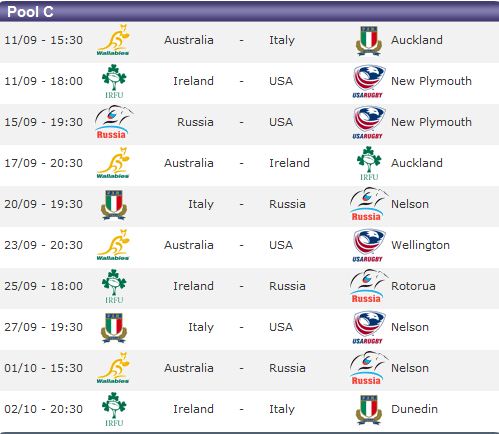Click USA Rugby logo in the 11/09 18:00 row
This screenshot has width=499, height=434.
368,81
